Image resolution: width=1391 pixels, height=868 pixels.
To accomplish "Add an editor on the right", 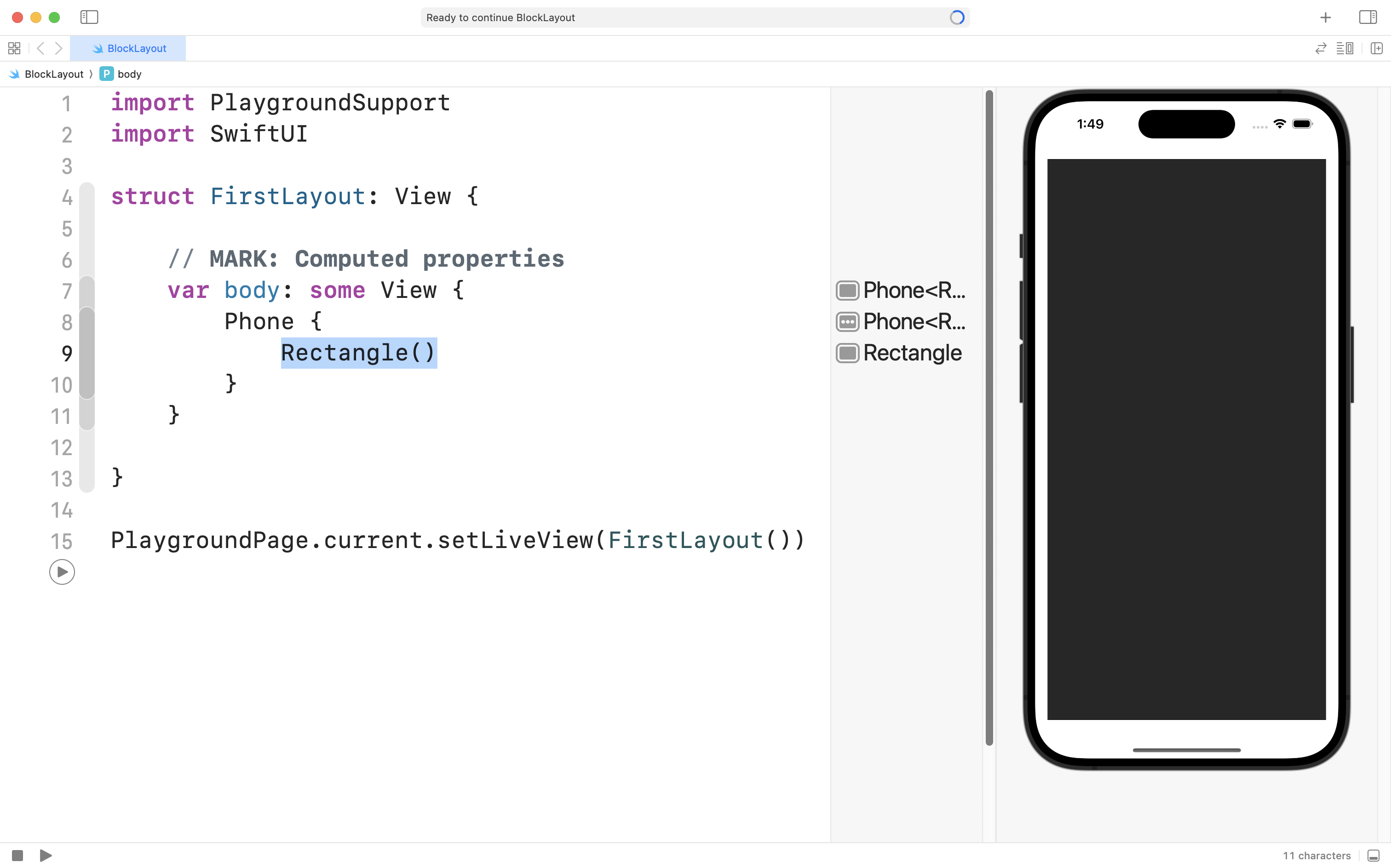I will pyautogui.click(x=1376, y=48).
